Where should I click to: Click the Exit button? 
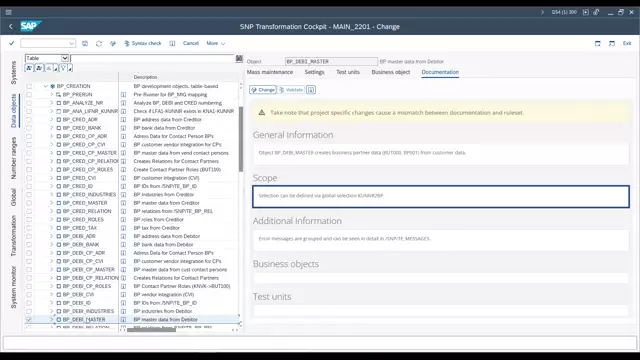tap(627, 43)
